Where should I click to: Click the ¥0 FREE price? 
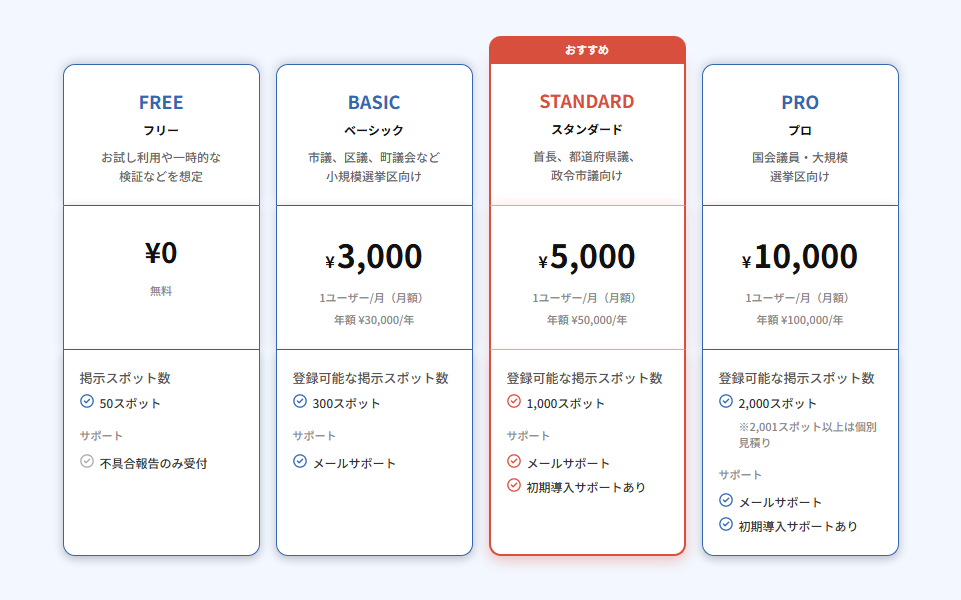coord(161,253)
